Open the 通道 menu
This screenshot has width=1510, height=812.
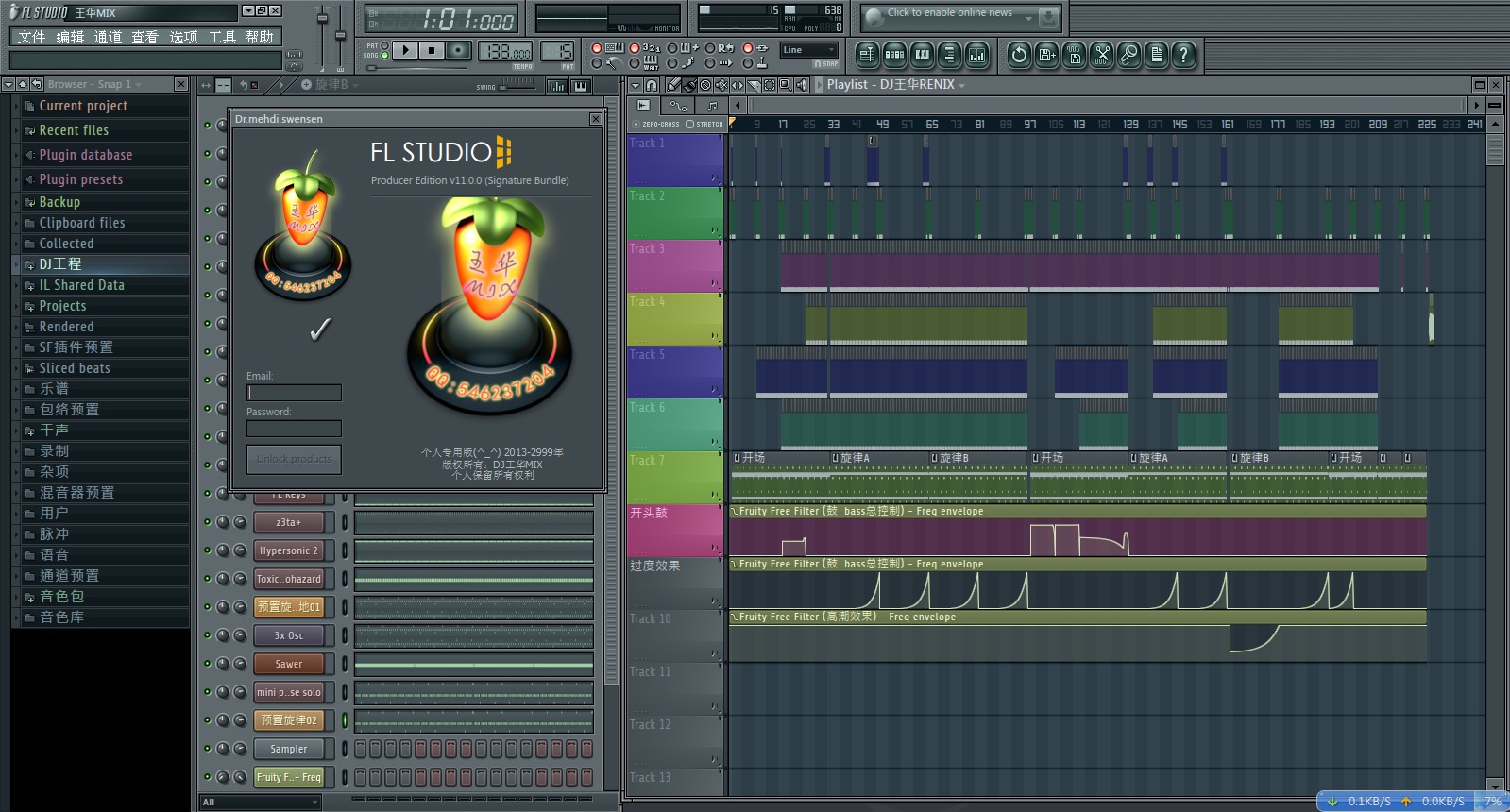pyautogui.click(x=108, y=37)
